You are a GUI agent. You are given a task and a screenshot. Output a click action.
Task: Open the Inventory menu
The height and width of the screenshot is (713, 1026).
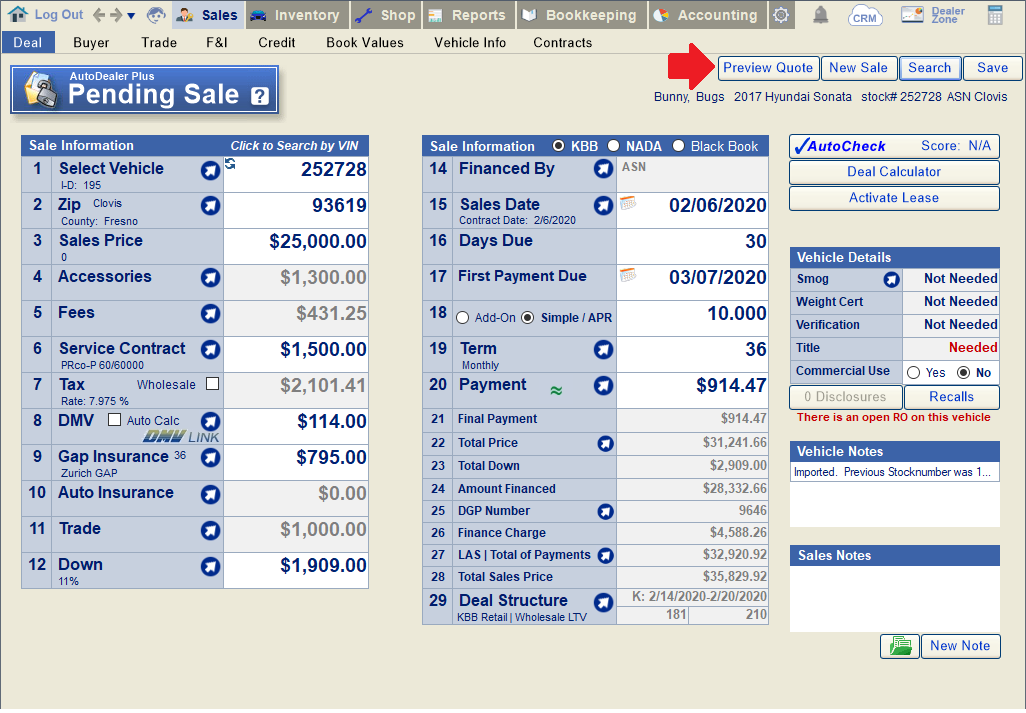296,15
